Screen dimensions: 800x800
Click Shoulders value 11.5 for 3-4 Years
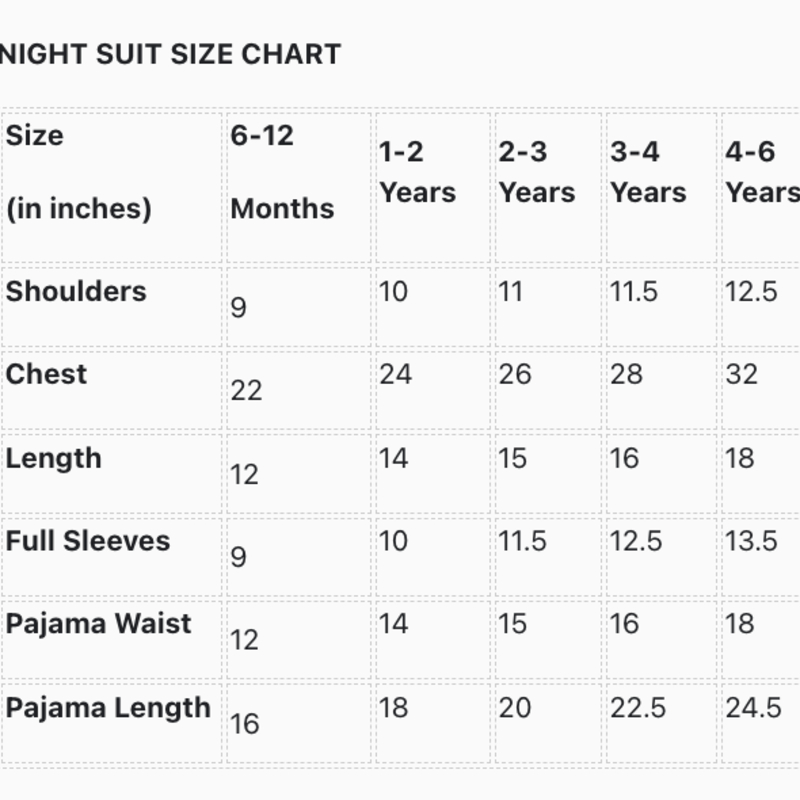pyautogui.click(x=634, y=292)
